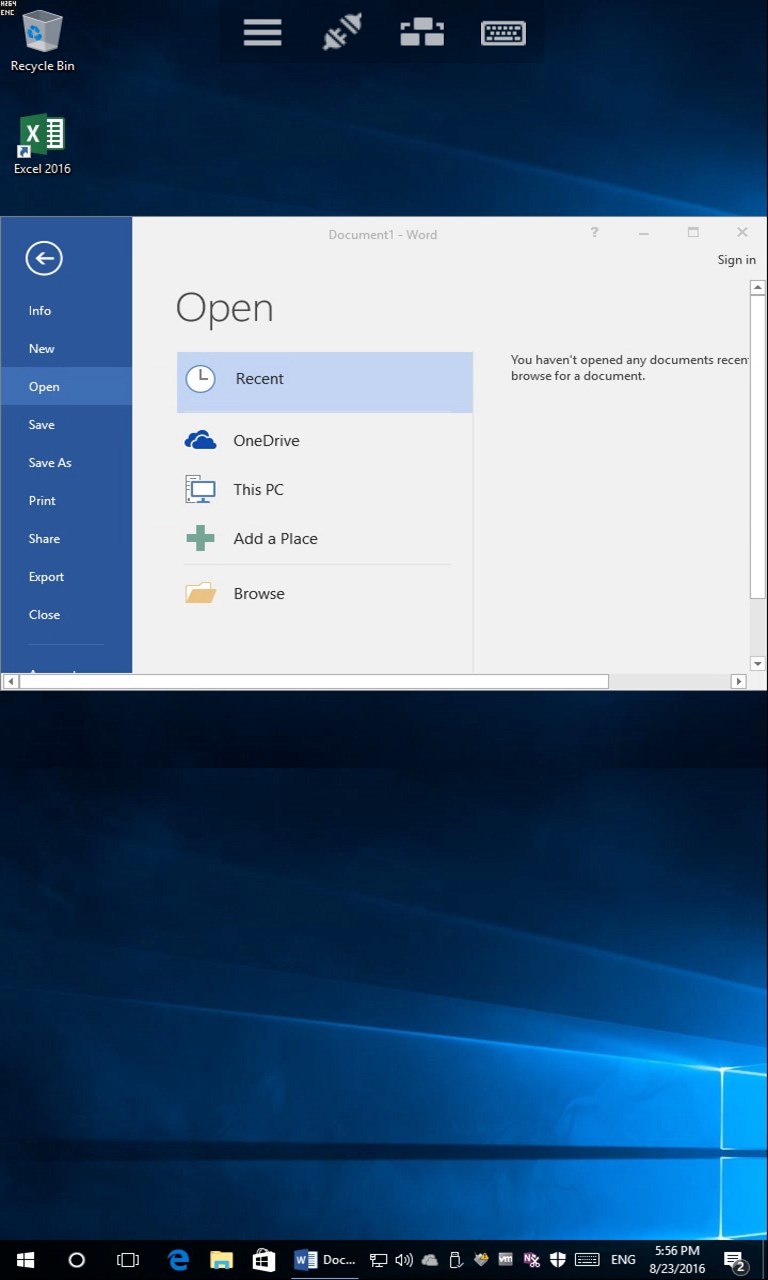Click the horizontal scrollbar thumb
The image size is (768, 1280).
(314, 681)
